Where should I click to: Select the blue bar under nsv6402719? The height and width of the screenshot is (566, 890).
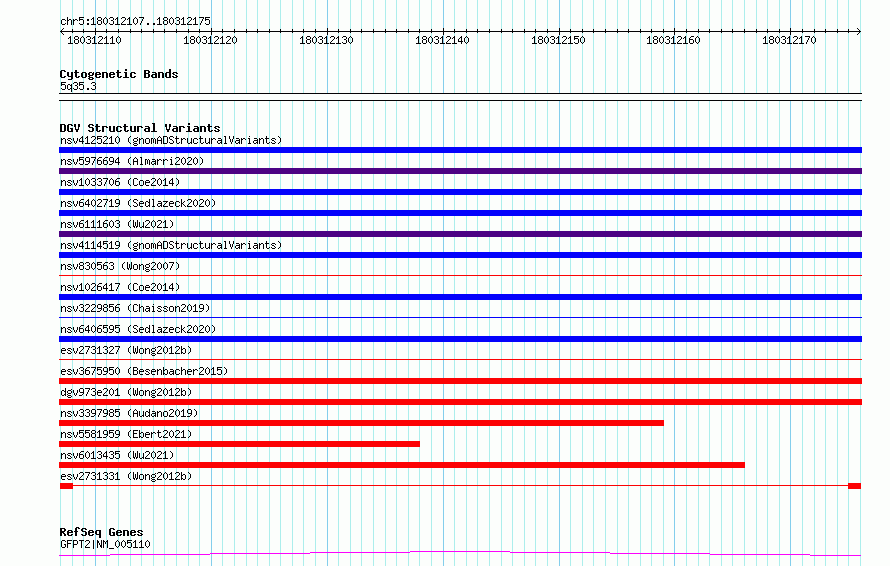click(x=460, y=213)
